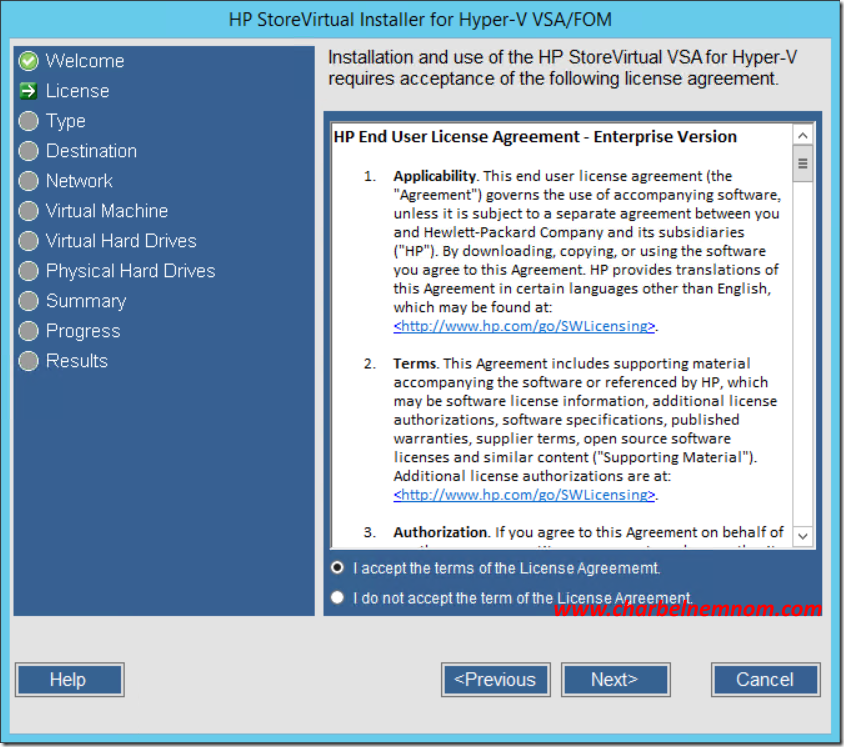Click the license scrollbar thumb
844x747 pixels.
tap(803, 164)
